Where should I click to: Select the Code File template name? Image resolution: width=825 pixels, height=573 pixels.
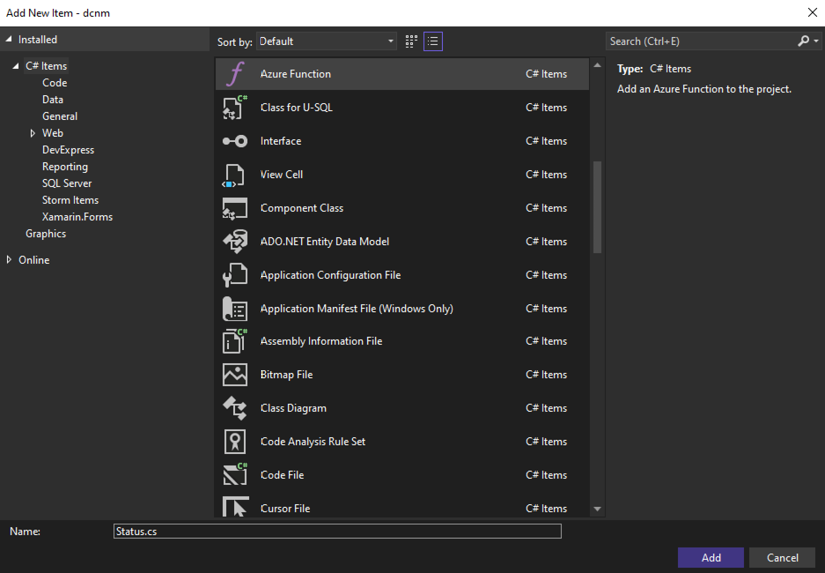click(x=282, y=475)
